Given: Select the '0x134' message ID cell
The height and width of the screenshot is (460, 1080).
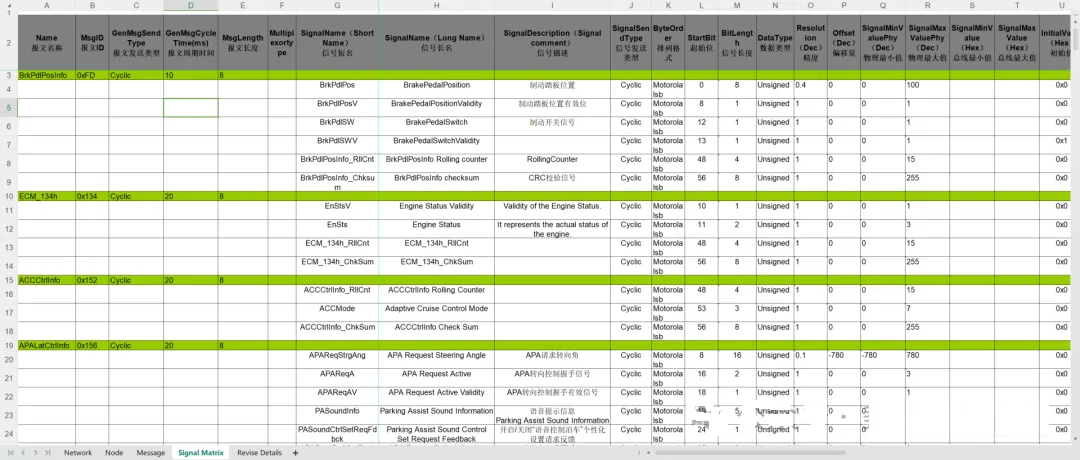Looking at the screenshot, I should click(92, 196).
